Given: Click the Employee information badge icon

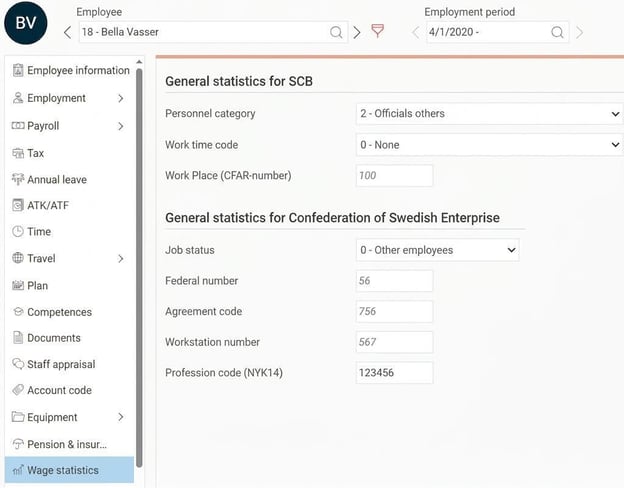Looking at the screenshot, I should pos(18,70).
